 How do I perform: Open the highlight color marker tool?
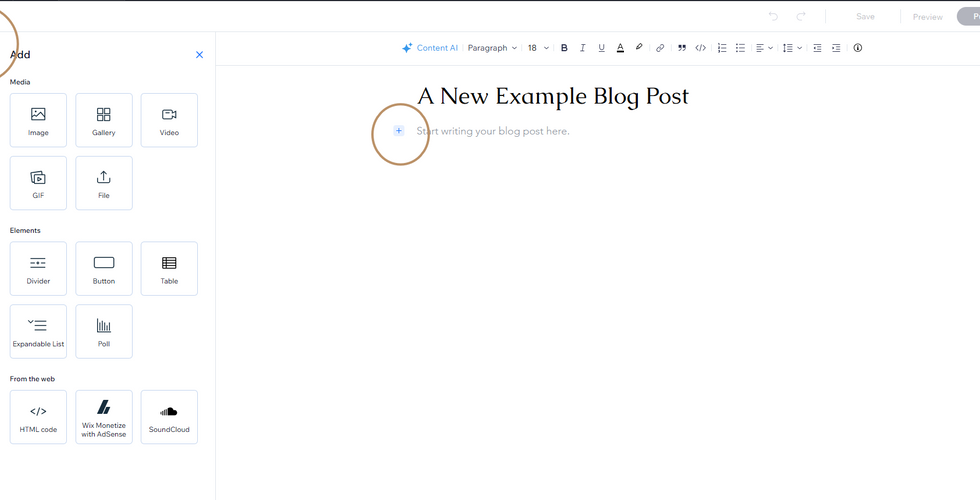tap(639, 48)
